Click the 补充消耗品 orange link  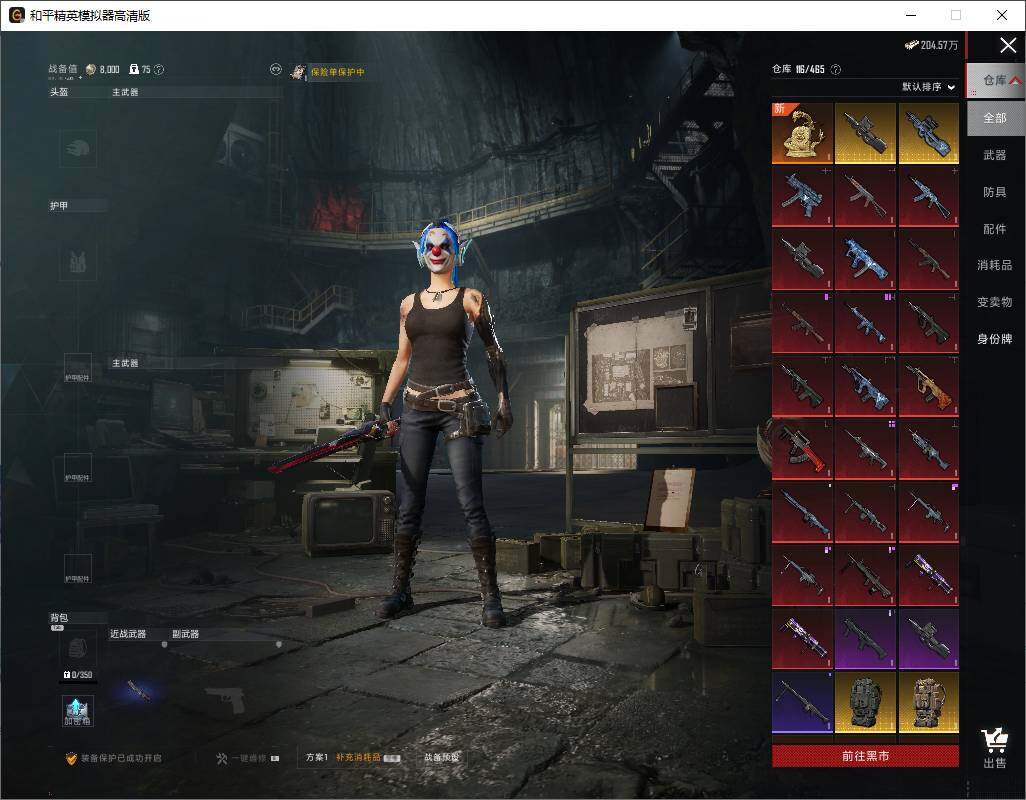[x=358, y=757]
